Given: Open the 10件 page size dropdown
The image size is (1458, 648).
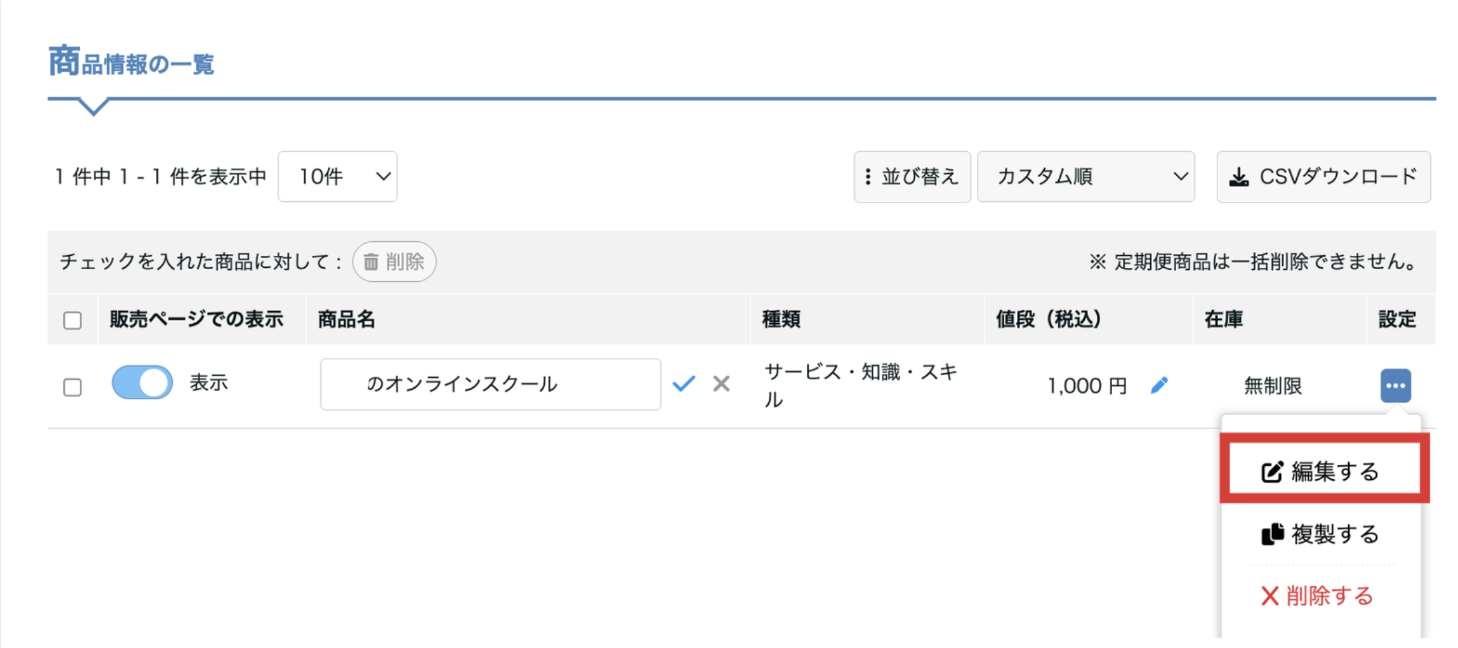Looking at the screenshot, I should pyautogui.click(x=338, y=176).
